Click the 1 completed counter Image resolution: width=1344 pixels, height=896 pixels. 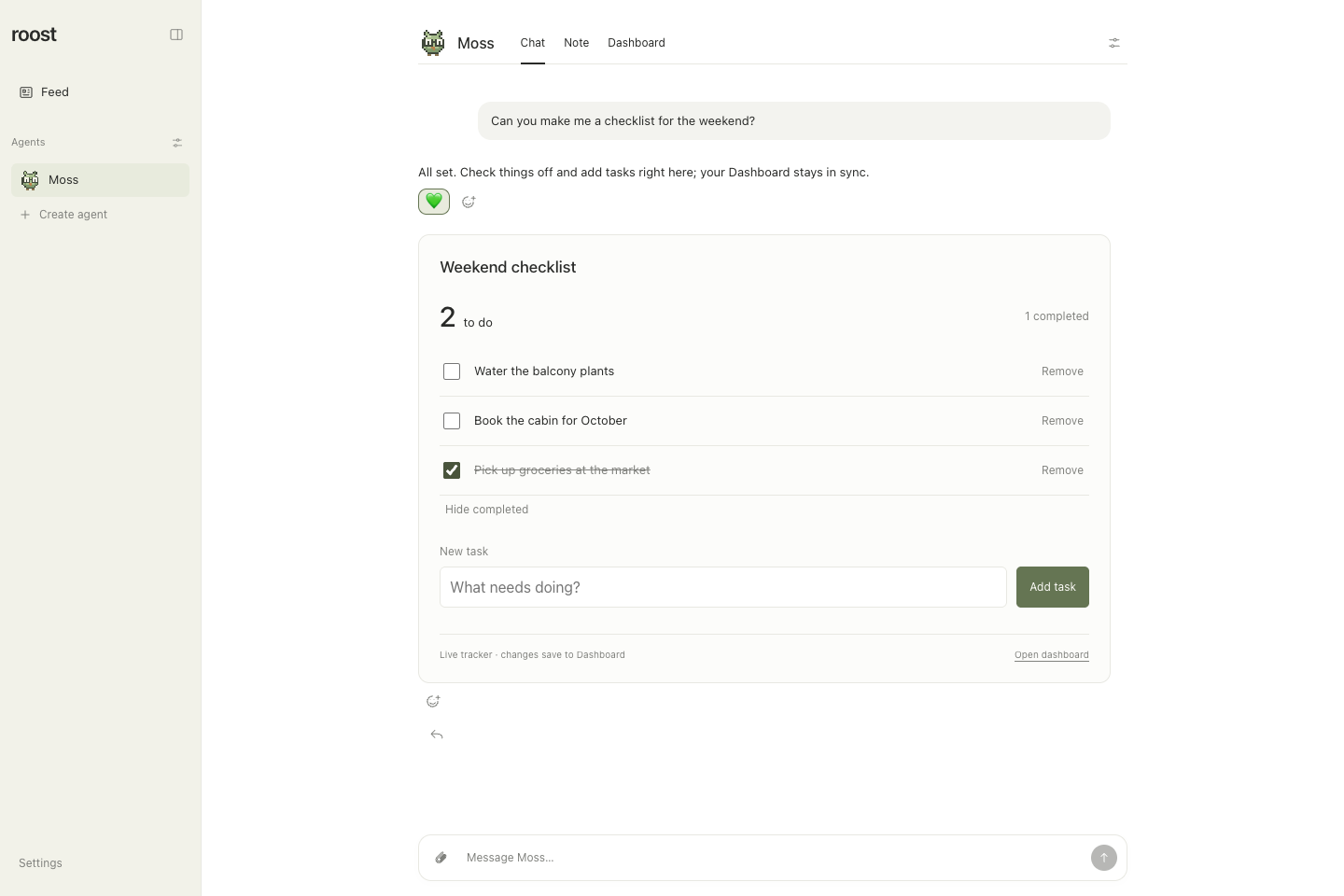1057,316
